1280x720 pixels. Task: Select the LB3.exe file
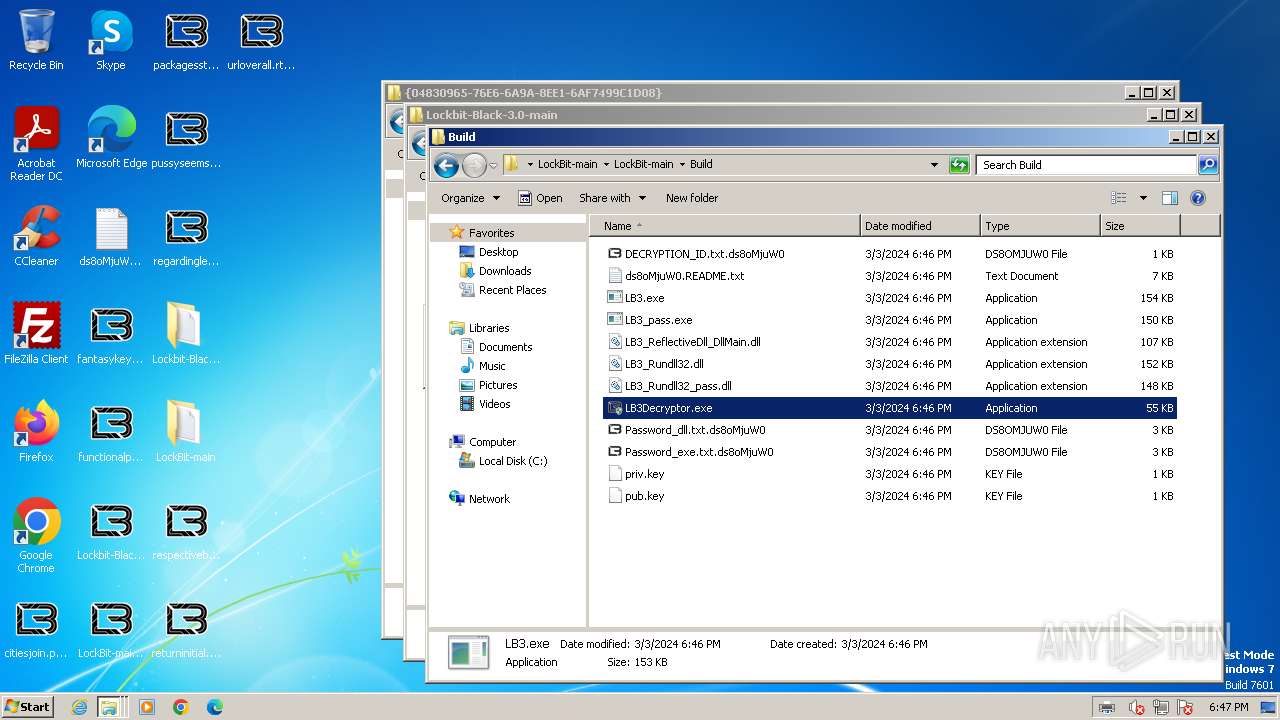point(890,298)
